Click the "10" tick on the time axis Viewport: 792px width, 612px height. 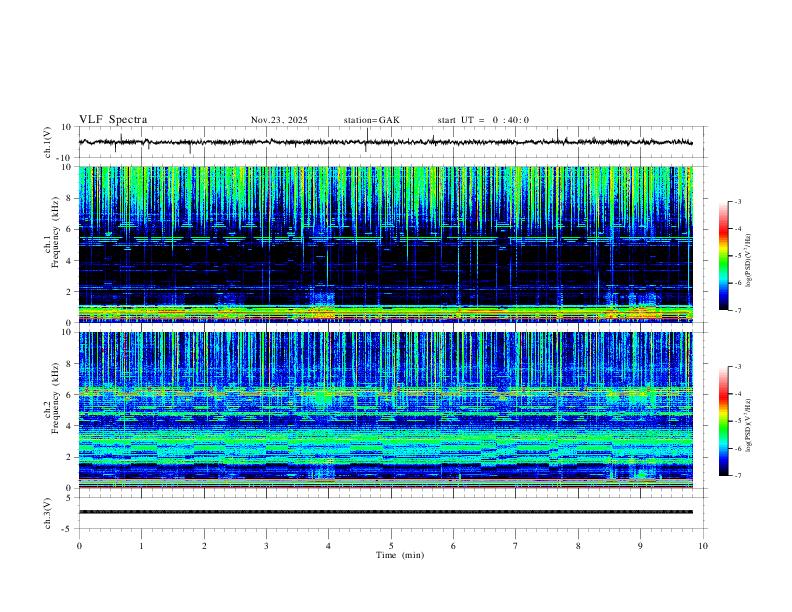click(703, 546)
